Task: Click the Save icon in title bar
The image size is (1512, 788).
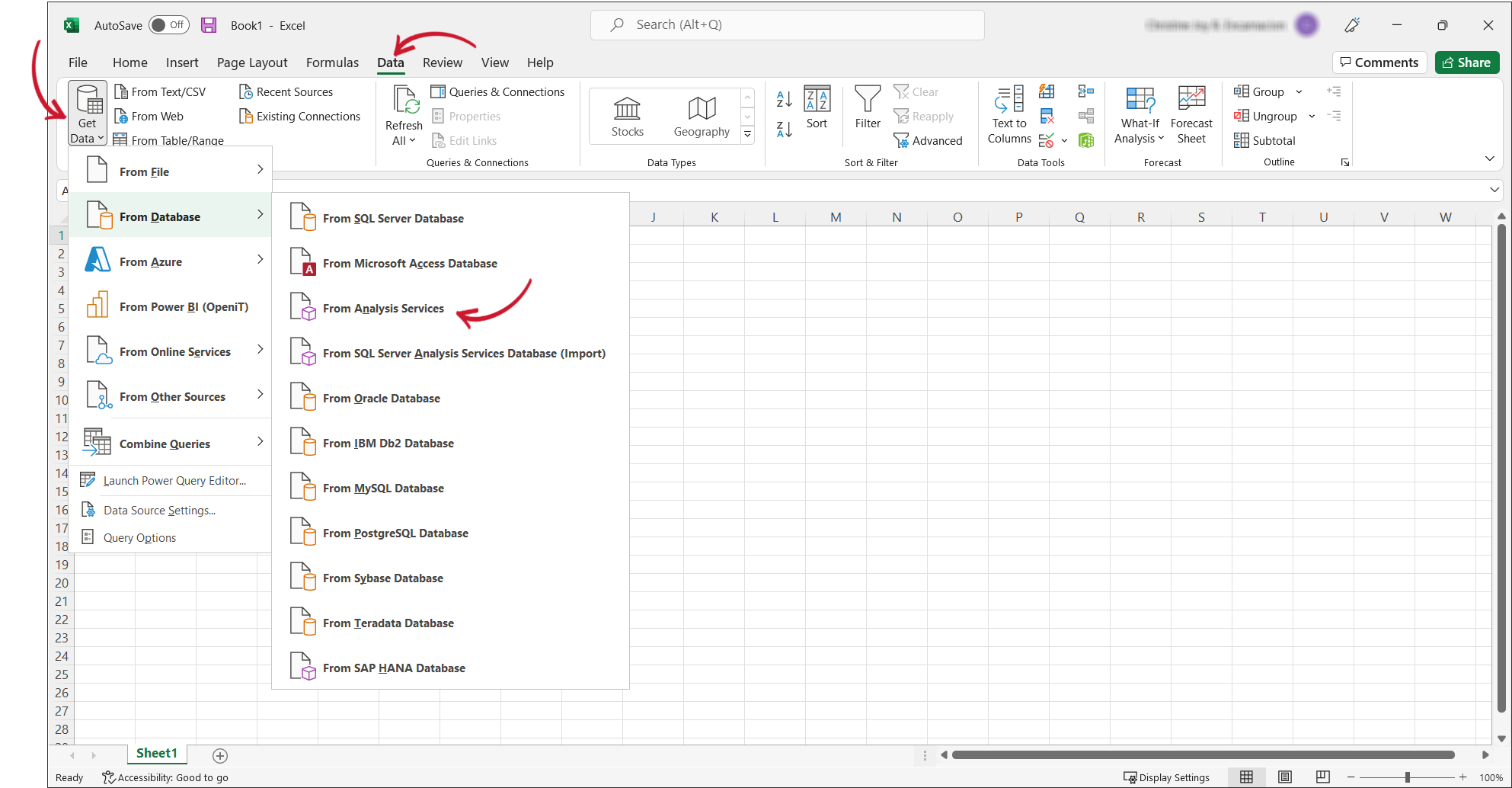Action: click(x=209, y=25)
